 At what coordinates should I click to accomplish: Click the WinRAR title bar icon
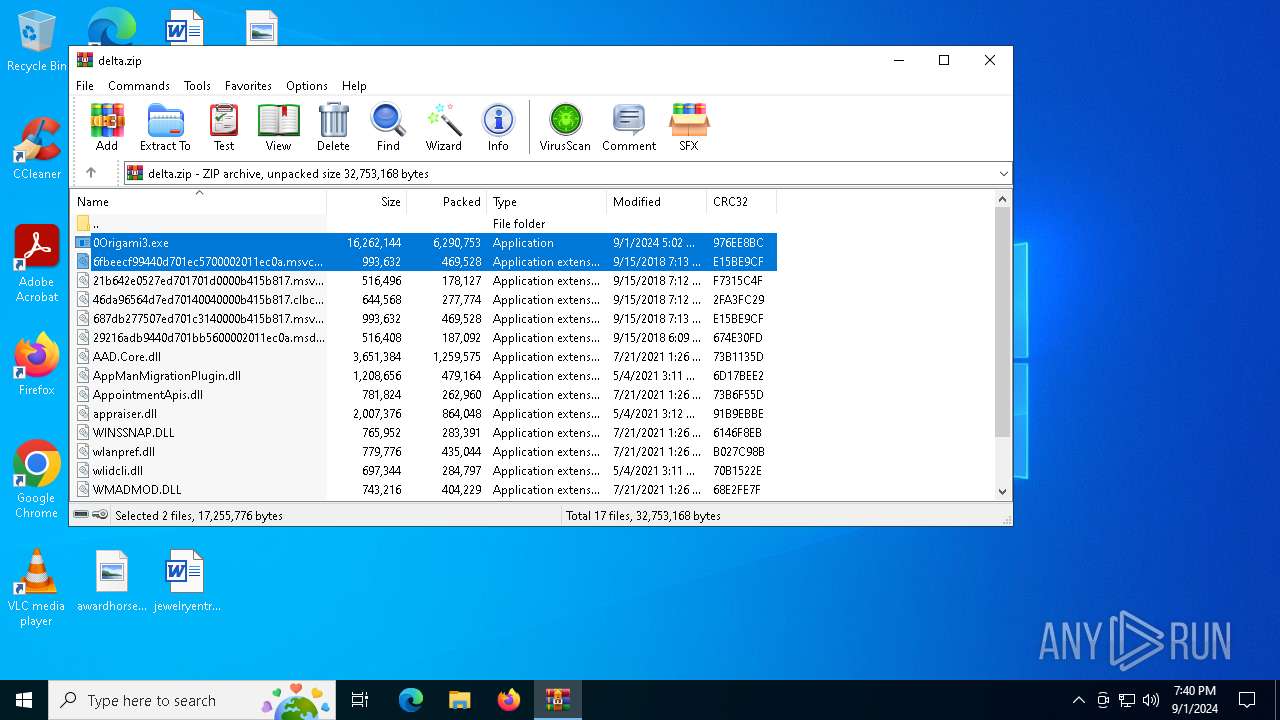(85, 60)
